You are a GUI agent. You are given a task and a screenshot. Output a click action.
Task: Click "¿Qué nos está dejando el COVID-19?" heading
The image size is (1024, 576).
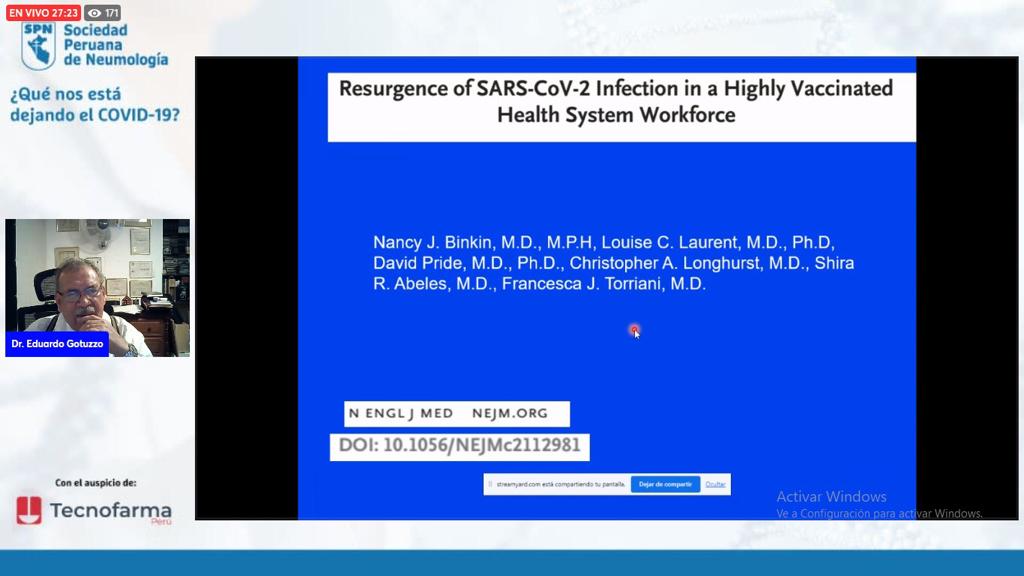point(94,104)
